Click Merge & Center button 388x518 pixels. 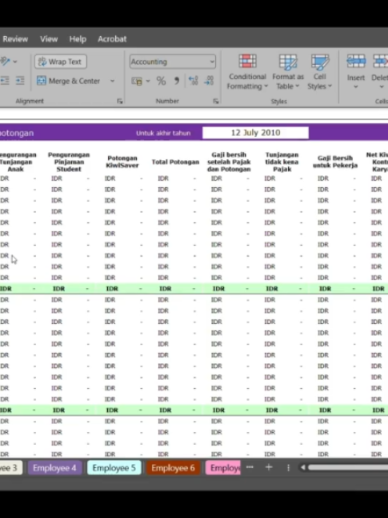[x=68, y=81]
